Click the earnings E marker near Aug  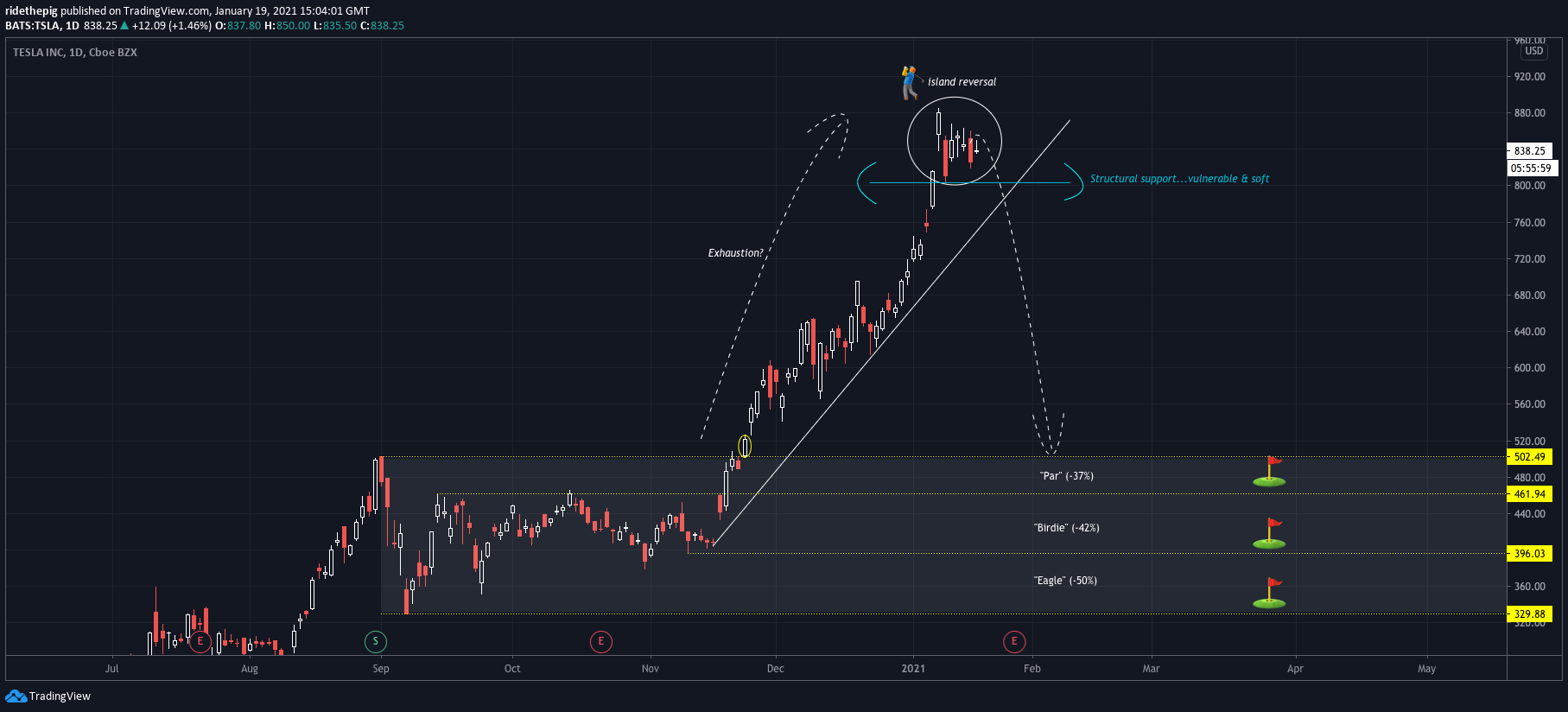pos(200,641)
